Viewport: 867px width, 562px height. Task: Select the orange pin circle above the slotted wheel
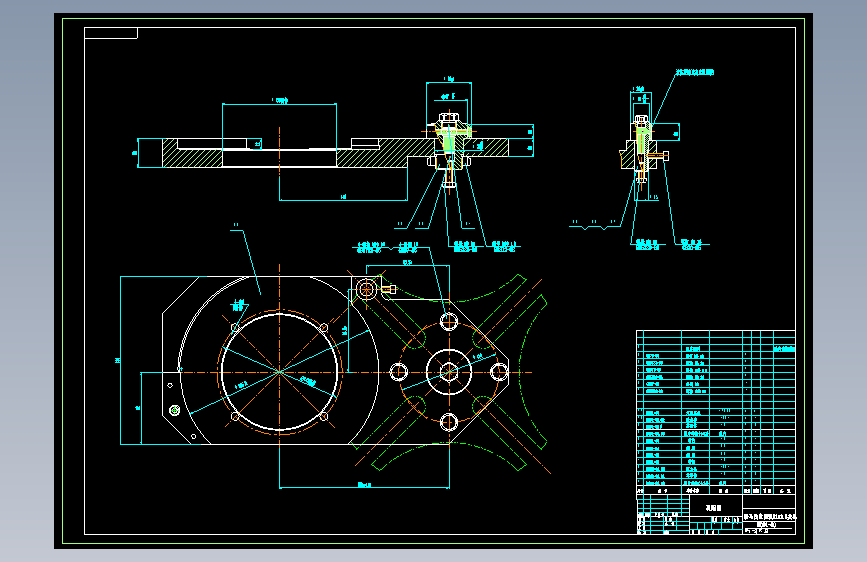(x=367, y=289)
